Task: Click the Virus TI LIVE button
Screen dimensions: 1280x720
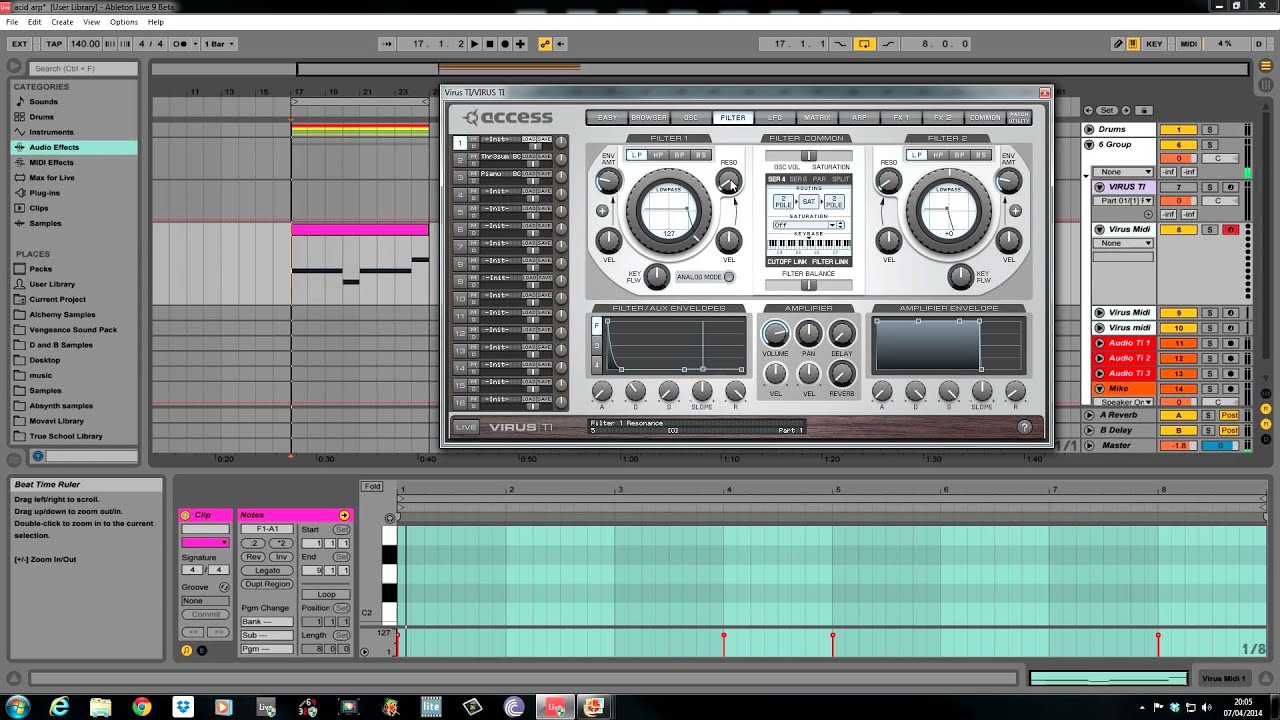Action: click(466, 427)
